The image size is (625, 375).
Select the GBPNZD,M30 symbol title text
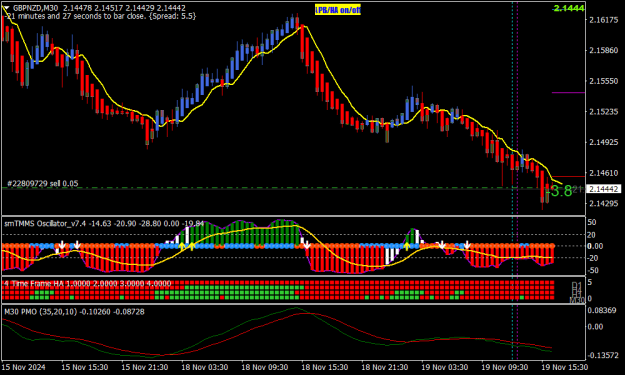(x=36, y=8)
